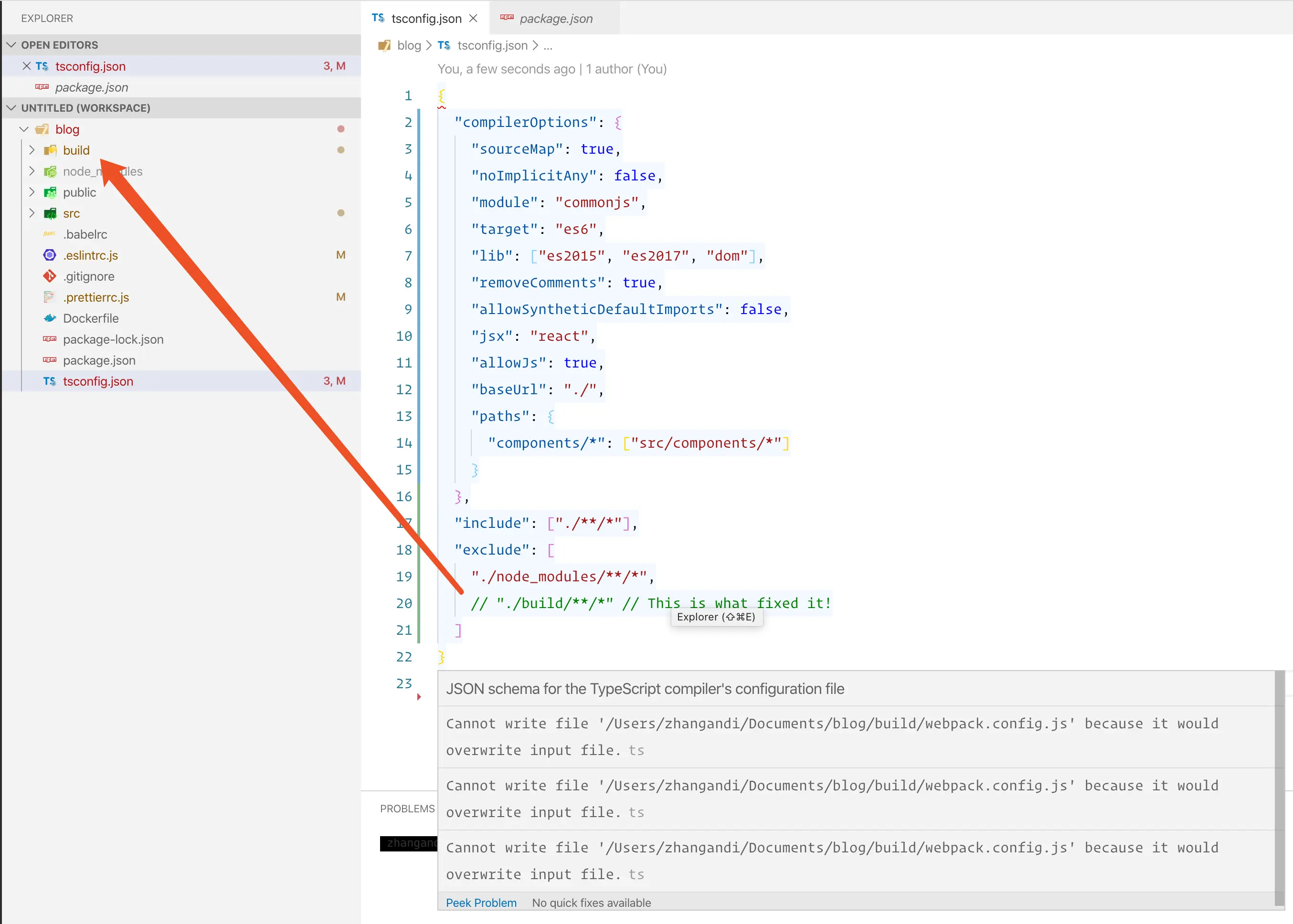This screenshot has width=1293, height=924.
Task: Click the Peek Problem link
Action: pos(481,903)
